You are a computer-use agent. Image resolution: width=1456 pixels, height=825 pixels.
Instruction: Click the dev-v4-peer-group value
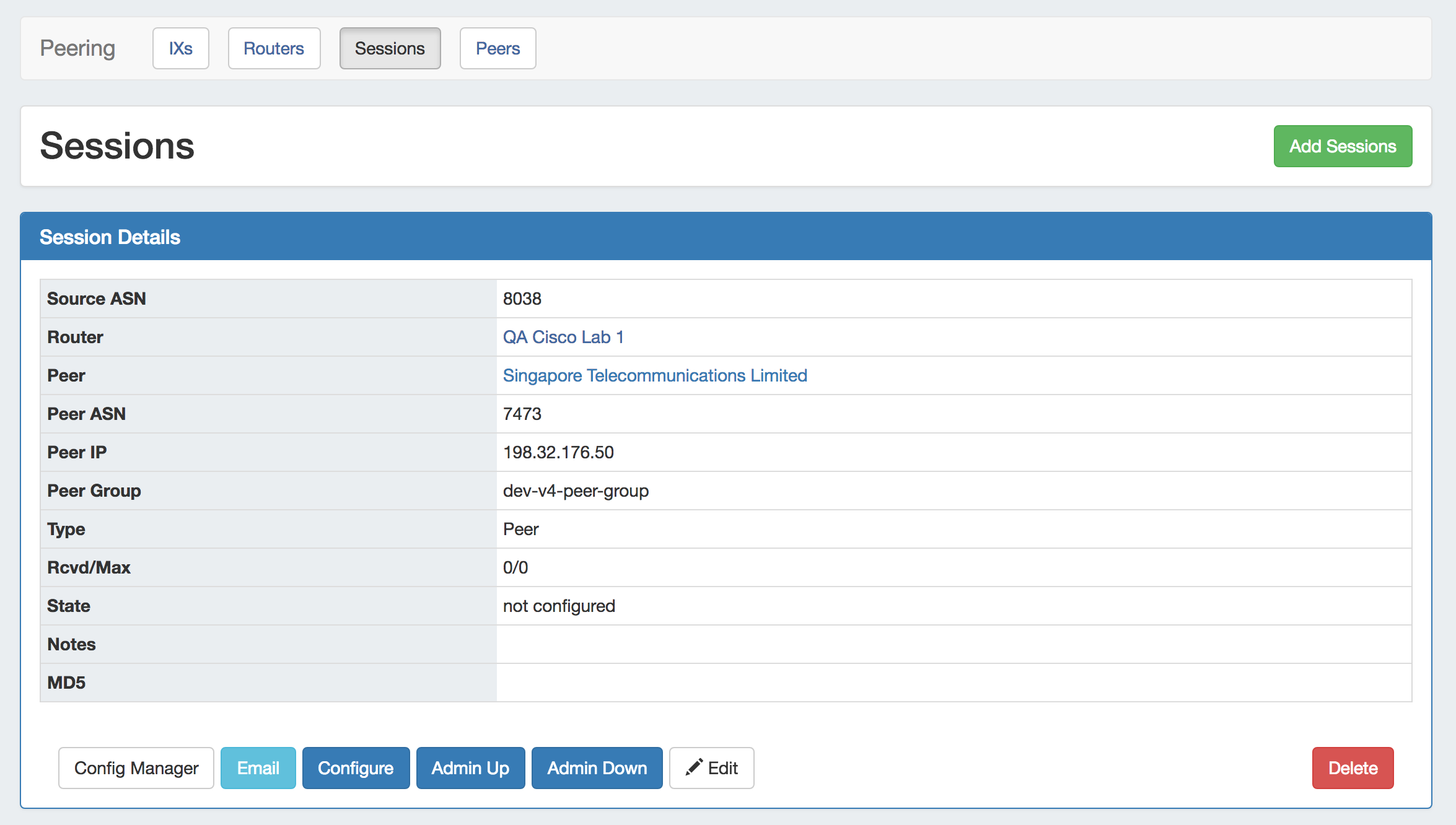point(576,491)
